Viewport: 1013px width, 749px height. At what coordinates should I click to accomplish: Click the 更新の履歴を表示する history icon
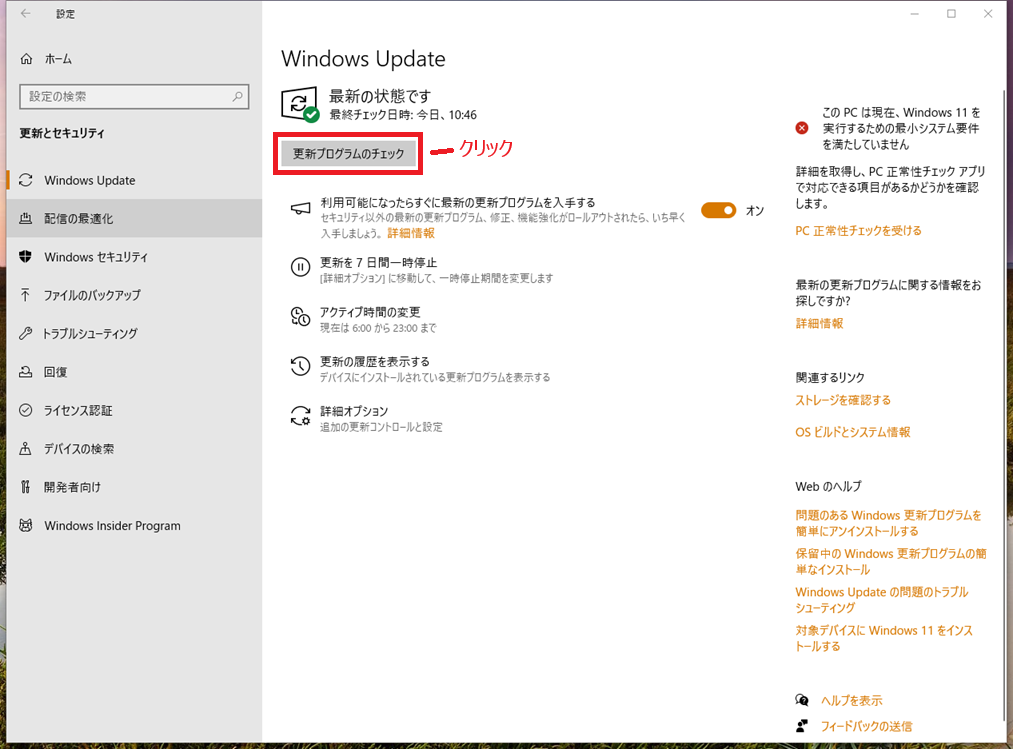[300, 366]
